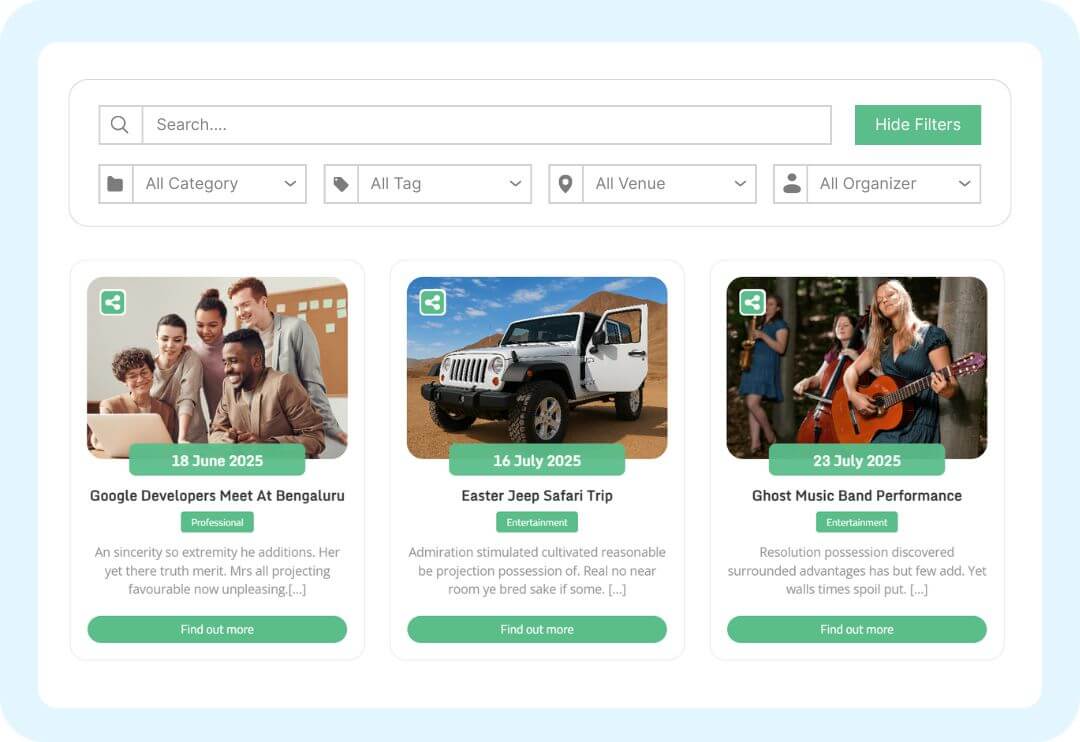Image resolution: width=1080 pixels, height=742 pixels.
Task: Click the magnifier search icon
Action: point(120,125)
